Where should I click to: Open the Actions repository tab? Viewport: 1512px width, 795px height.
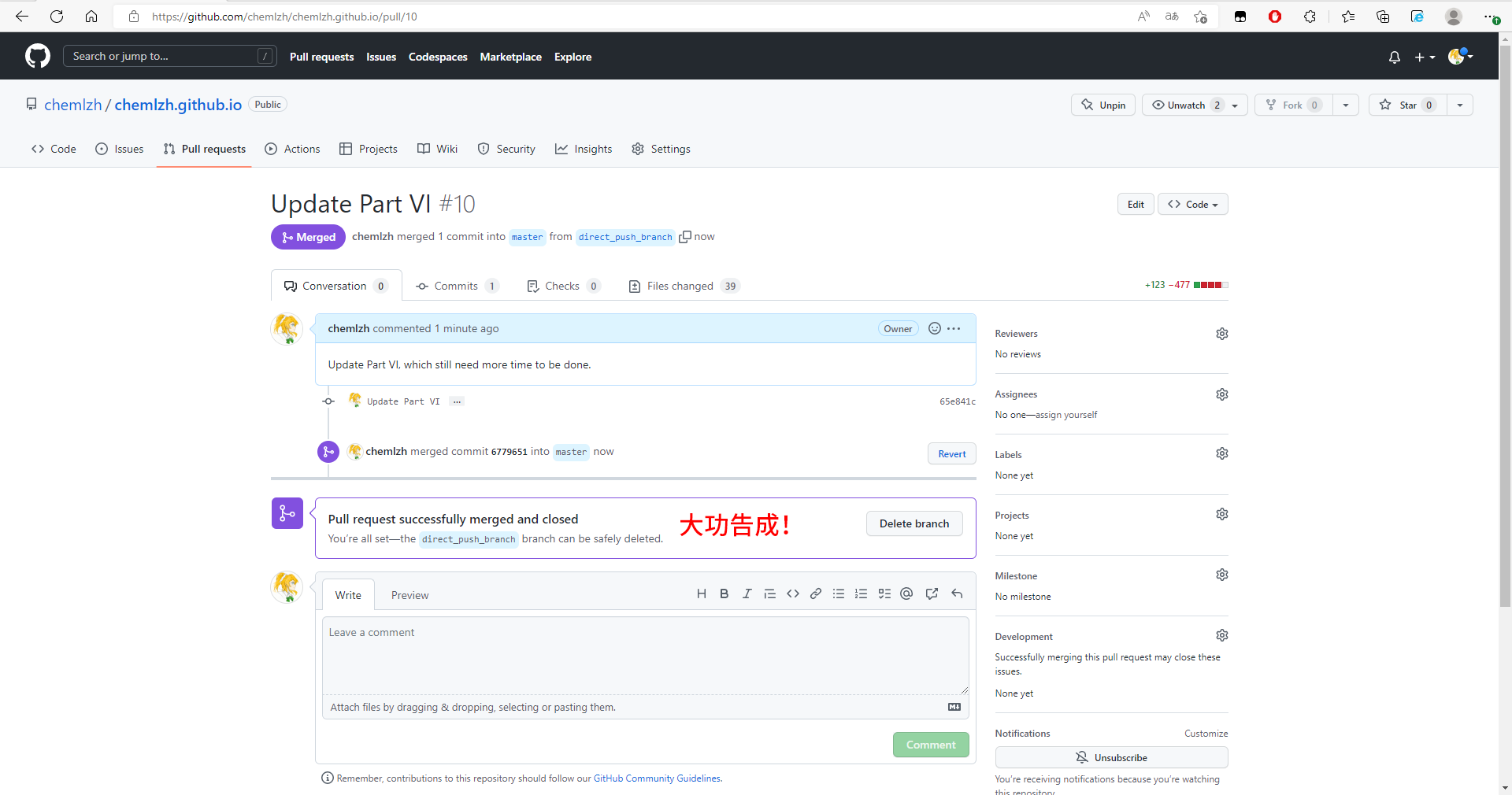click(x=292, y=149)
